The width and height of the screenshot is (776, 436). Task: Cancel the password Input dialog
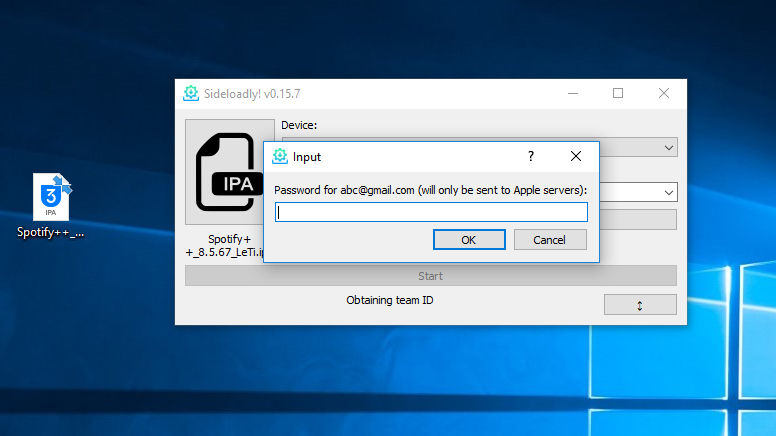[550, 240]
